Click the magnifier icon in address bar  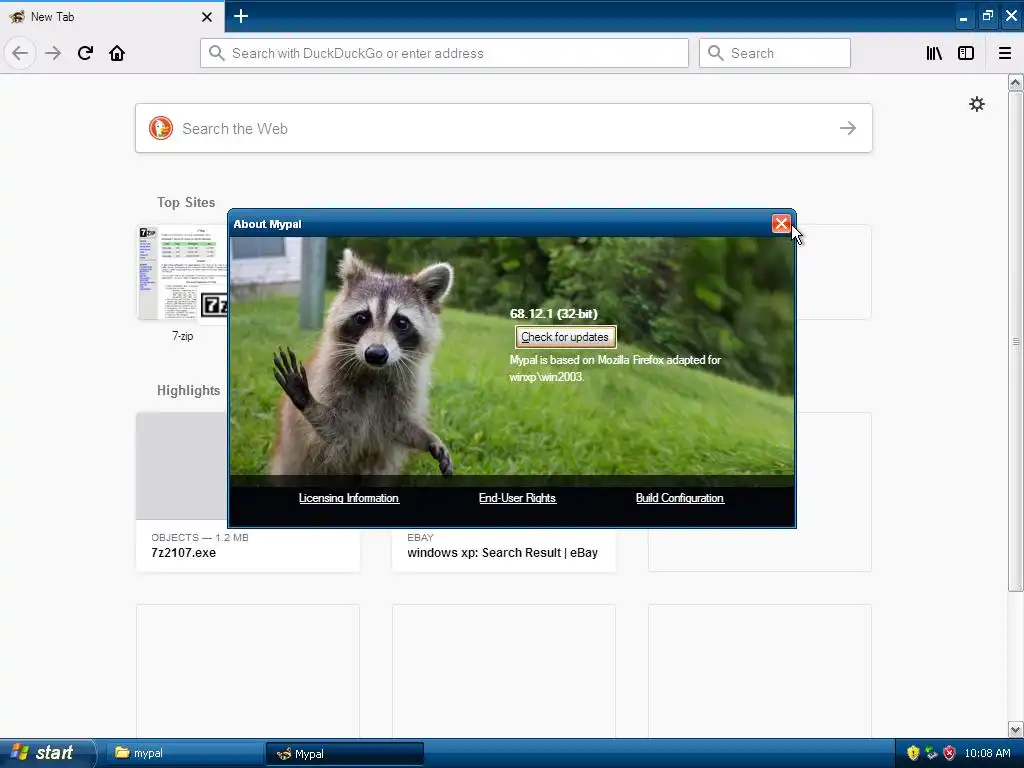217,53
